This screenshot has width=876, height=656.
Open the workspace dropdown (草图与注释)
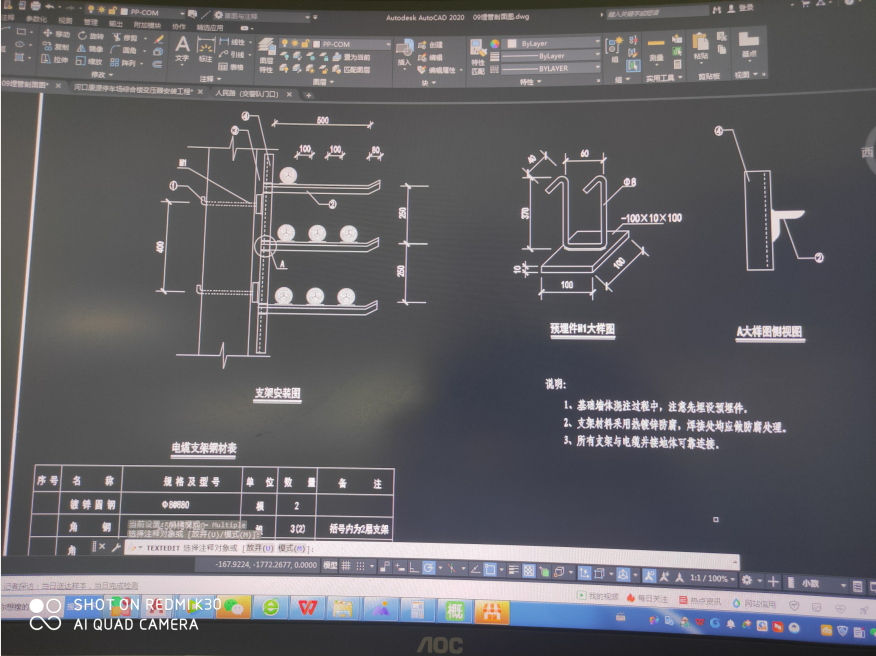pos(263,16)
